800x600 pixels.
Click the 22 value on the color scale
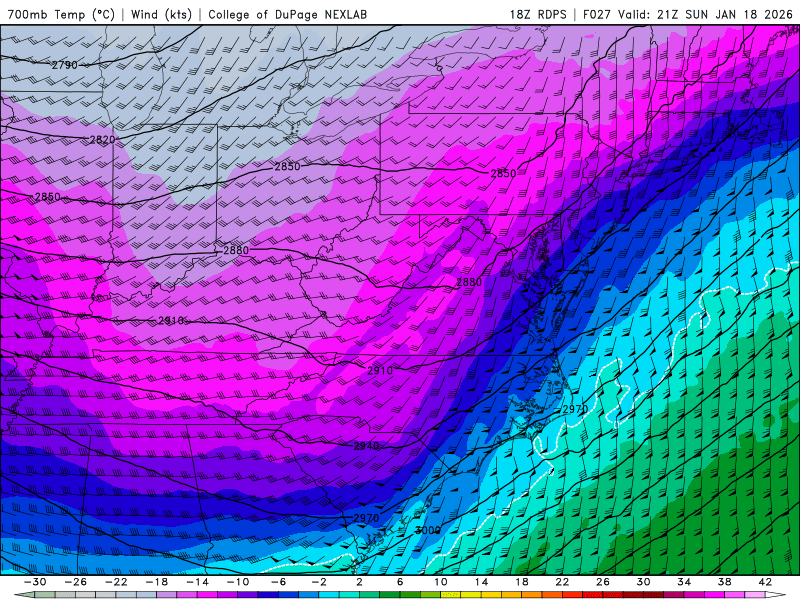562,582
